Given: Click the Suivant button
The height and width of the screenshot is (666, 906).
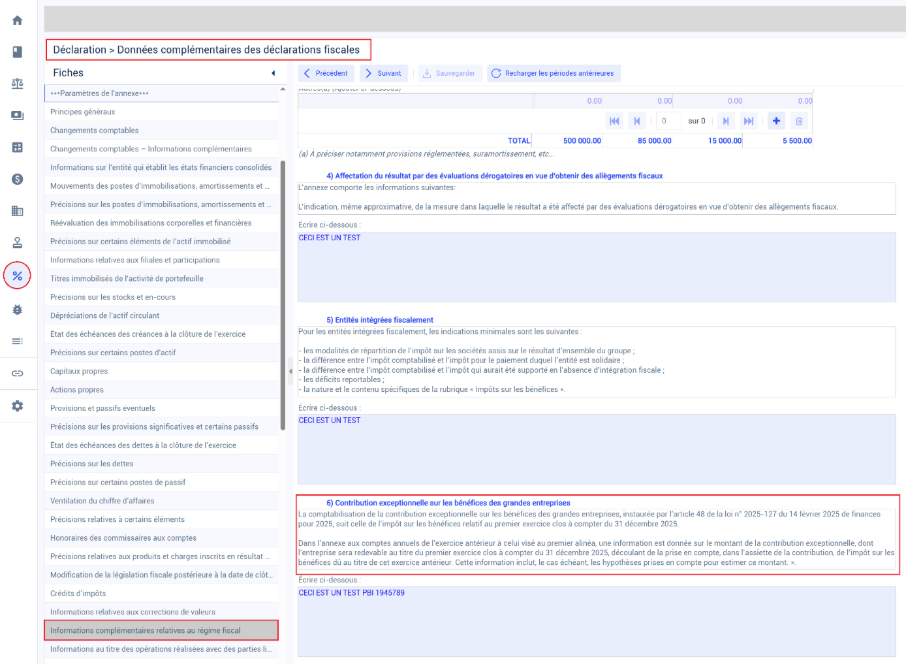Looking at the screenshot, I should tap(384, 73).
